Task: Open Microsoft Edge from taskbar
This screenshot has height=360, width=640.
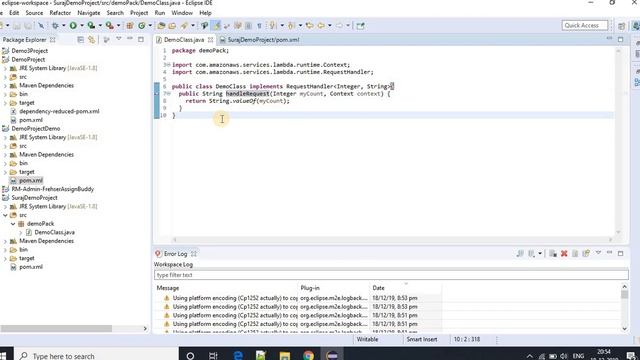Action: [238, 356]
